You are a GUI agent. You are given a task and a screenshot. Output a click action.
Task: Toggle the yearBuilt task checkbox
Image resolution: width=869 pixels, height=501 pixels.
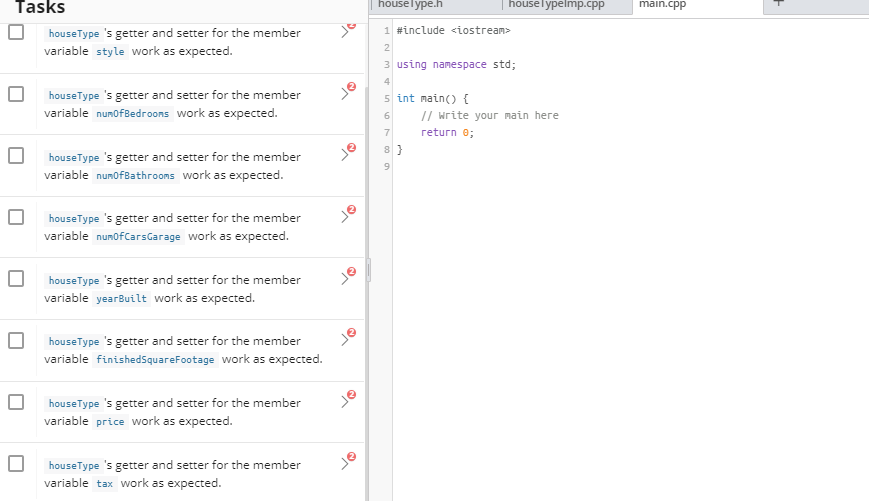16,279
